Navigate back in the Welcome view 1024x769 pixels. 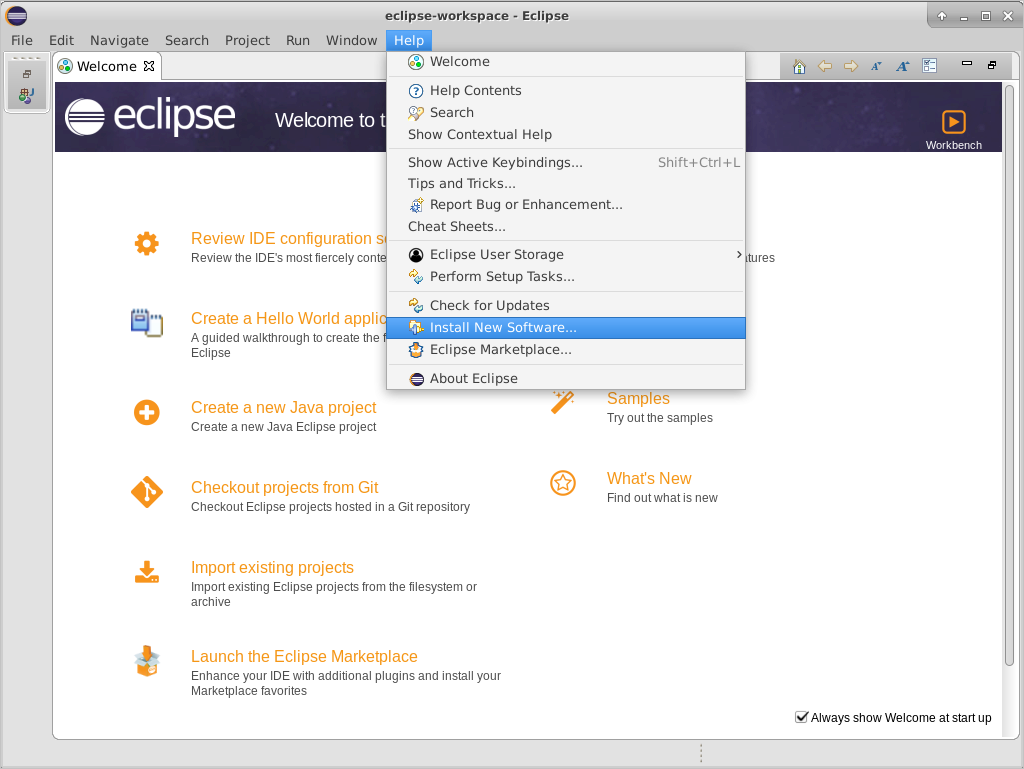823,66
